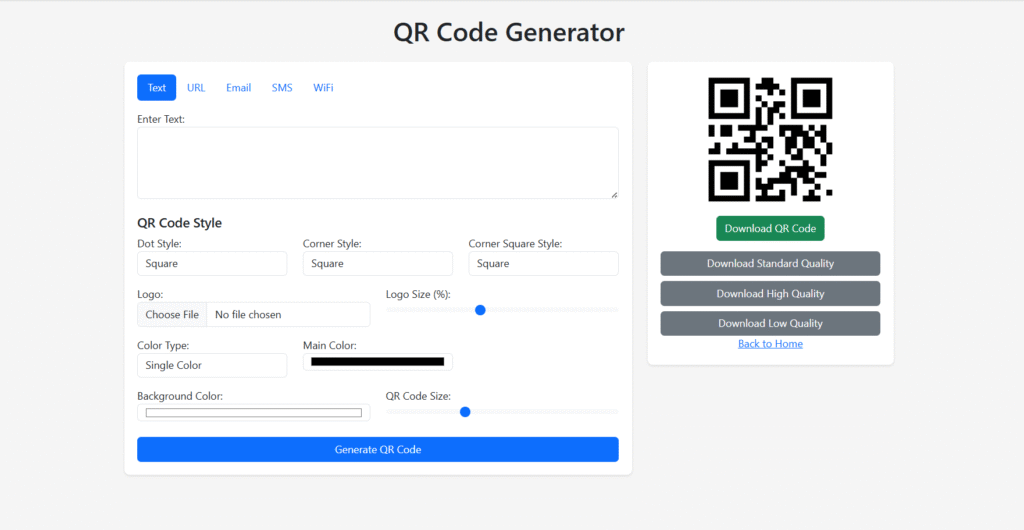Viewport: 1024px width, 530px height.
Task: Click the Dot Style: label
Action: pyautogui.click(x=159, y=243)
